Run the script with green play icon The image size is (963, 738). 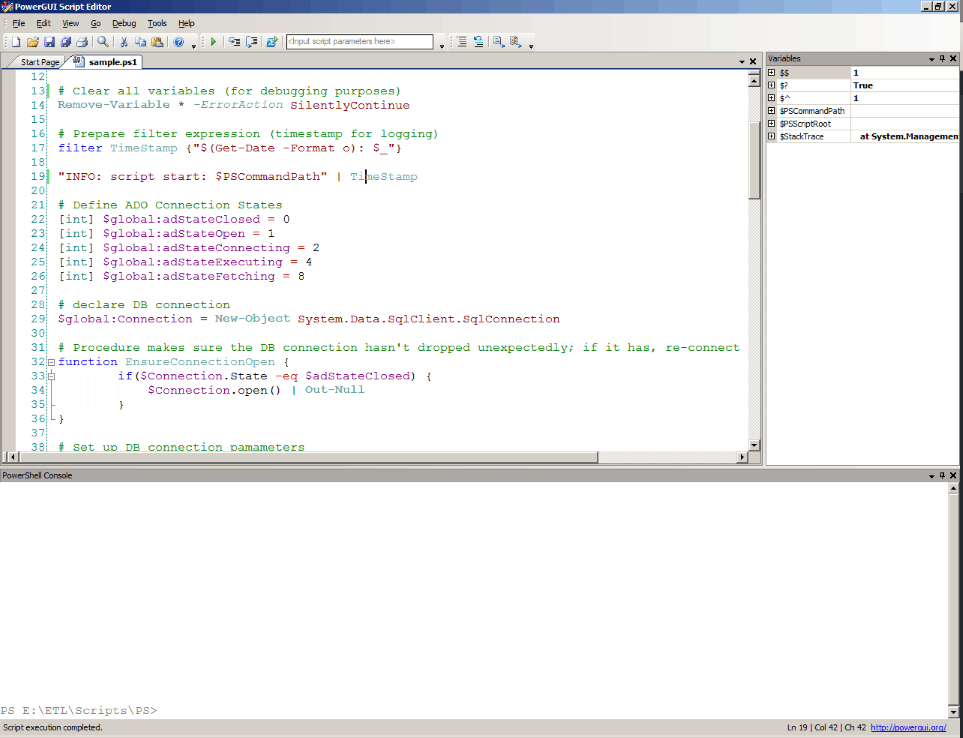coord(212,42)
